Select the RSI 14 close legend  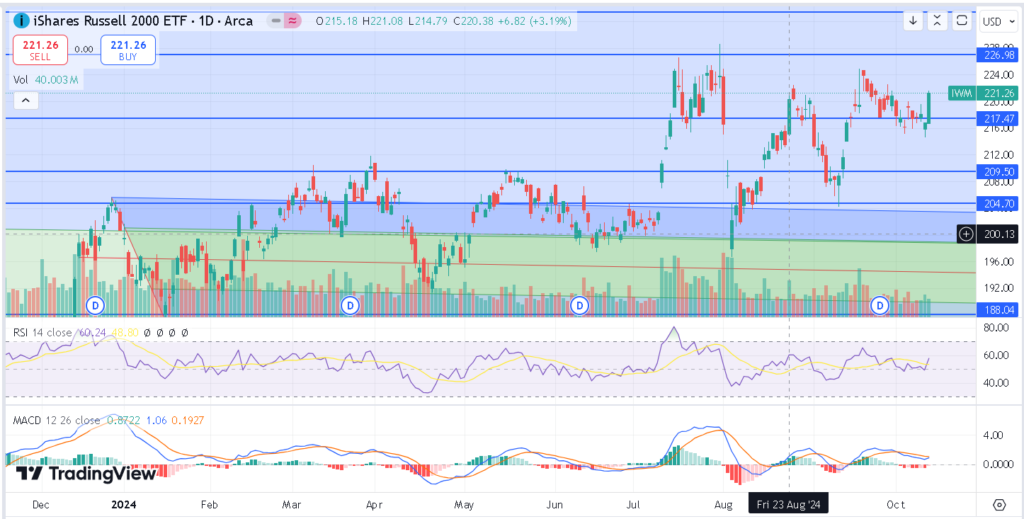coord(43,332)
